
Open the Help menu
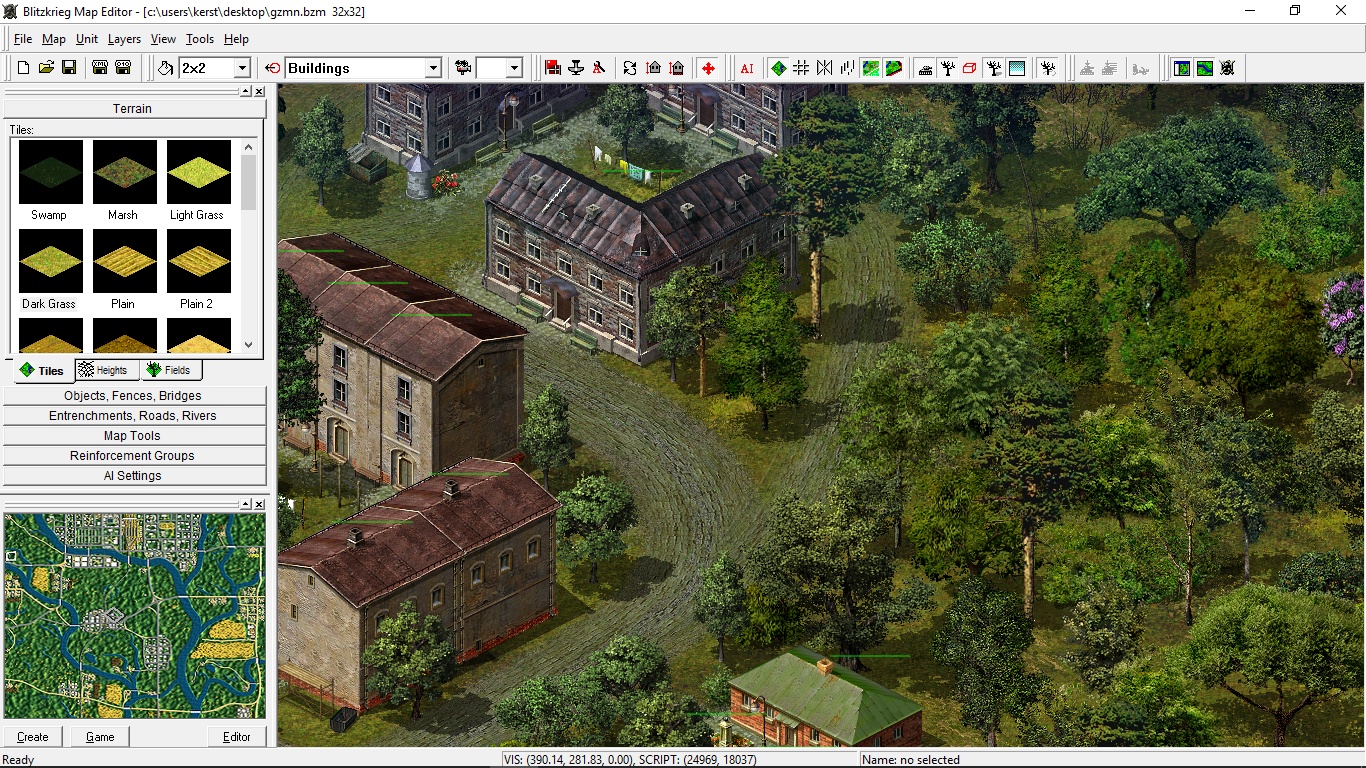[x=236, y=39]
